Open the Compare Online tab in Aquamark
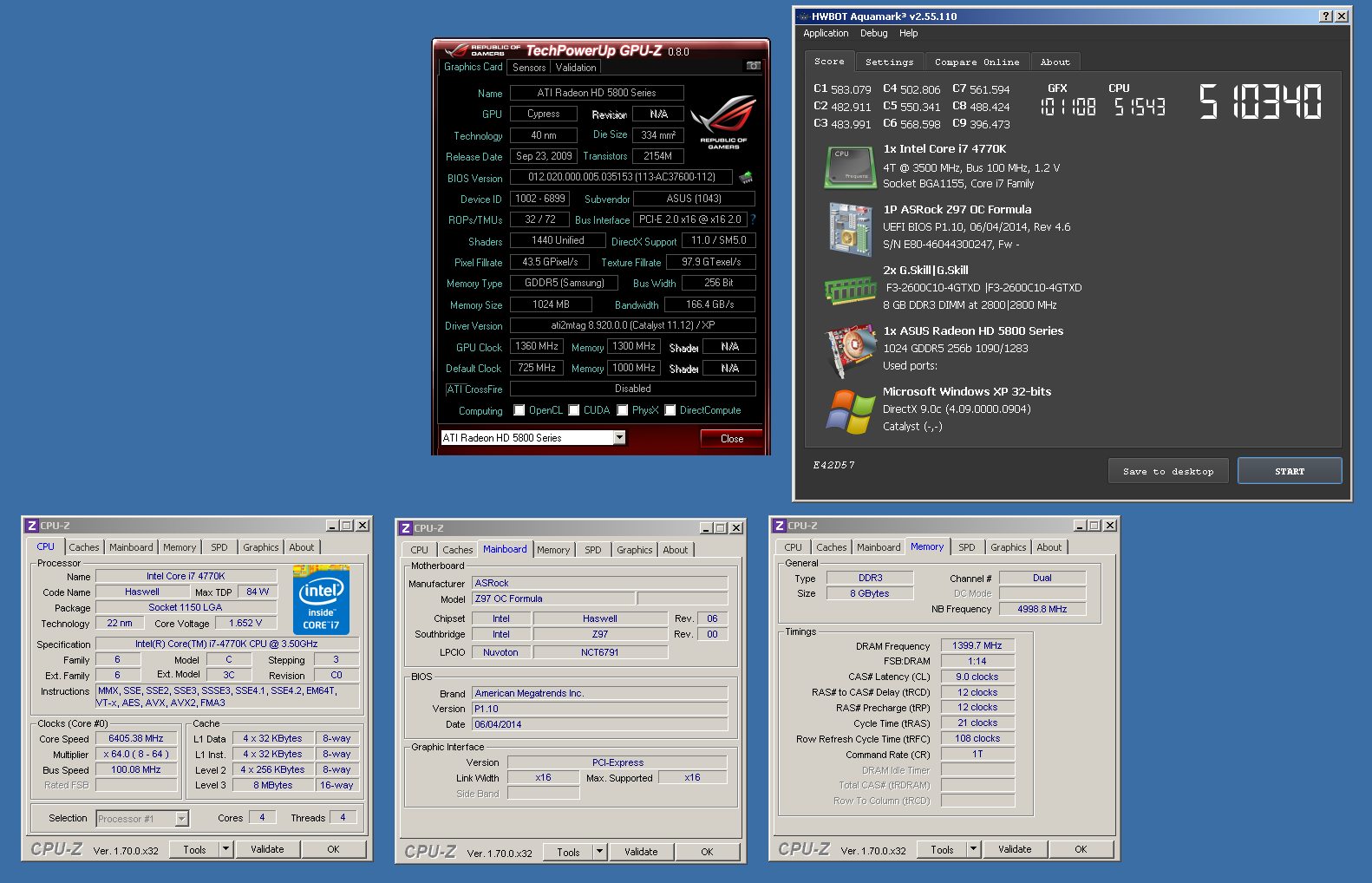The height and width of the screenshot is (883, 1372). pyautogui.click(x=977, y=62)
